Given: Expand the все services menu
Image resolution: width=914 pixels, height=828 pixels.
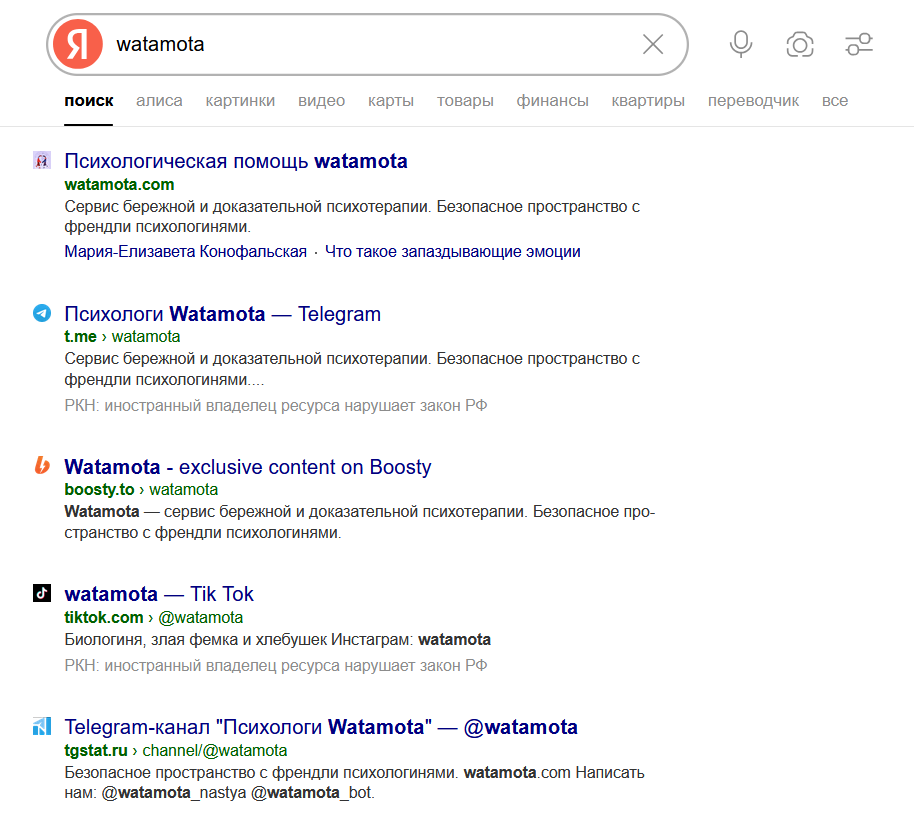Looking at the screenshot, I should tap(834, 101).
